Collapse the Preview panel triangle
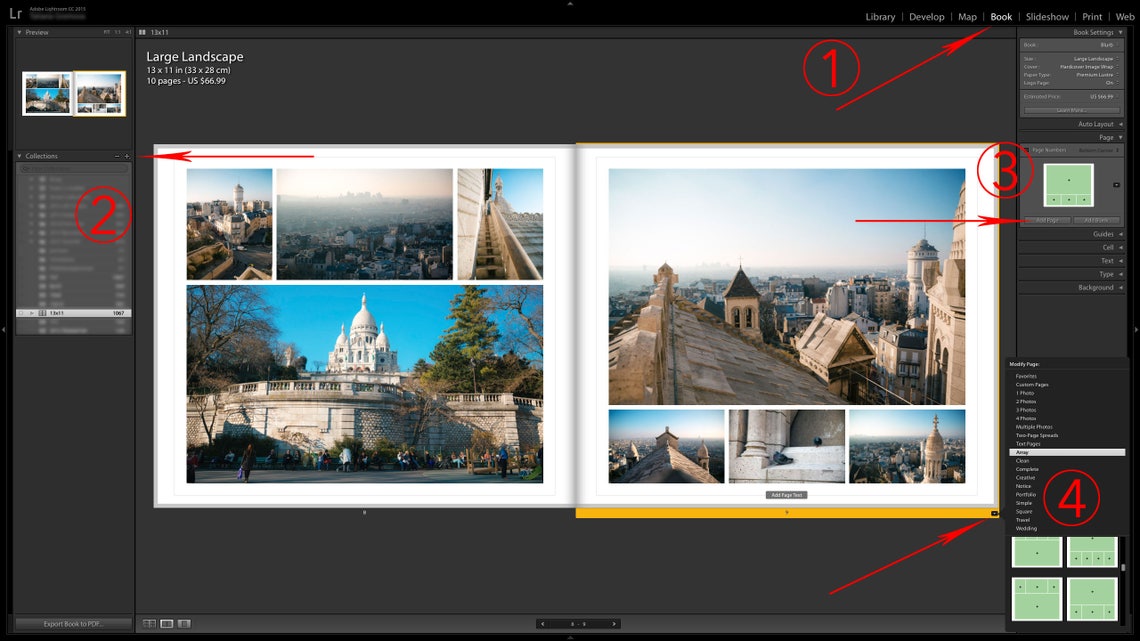1140x641 pixels. point(19,32)
